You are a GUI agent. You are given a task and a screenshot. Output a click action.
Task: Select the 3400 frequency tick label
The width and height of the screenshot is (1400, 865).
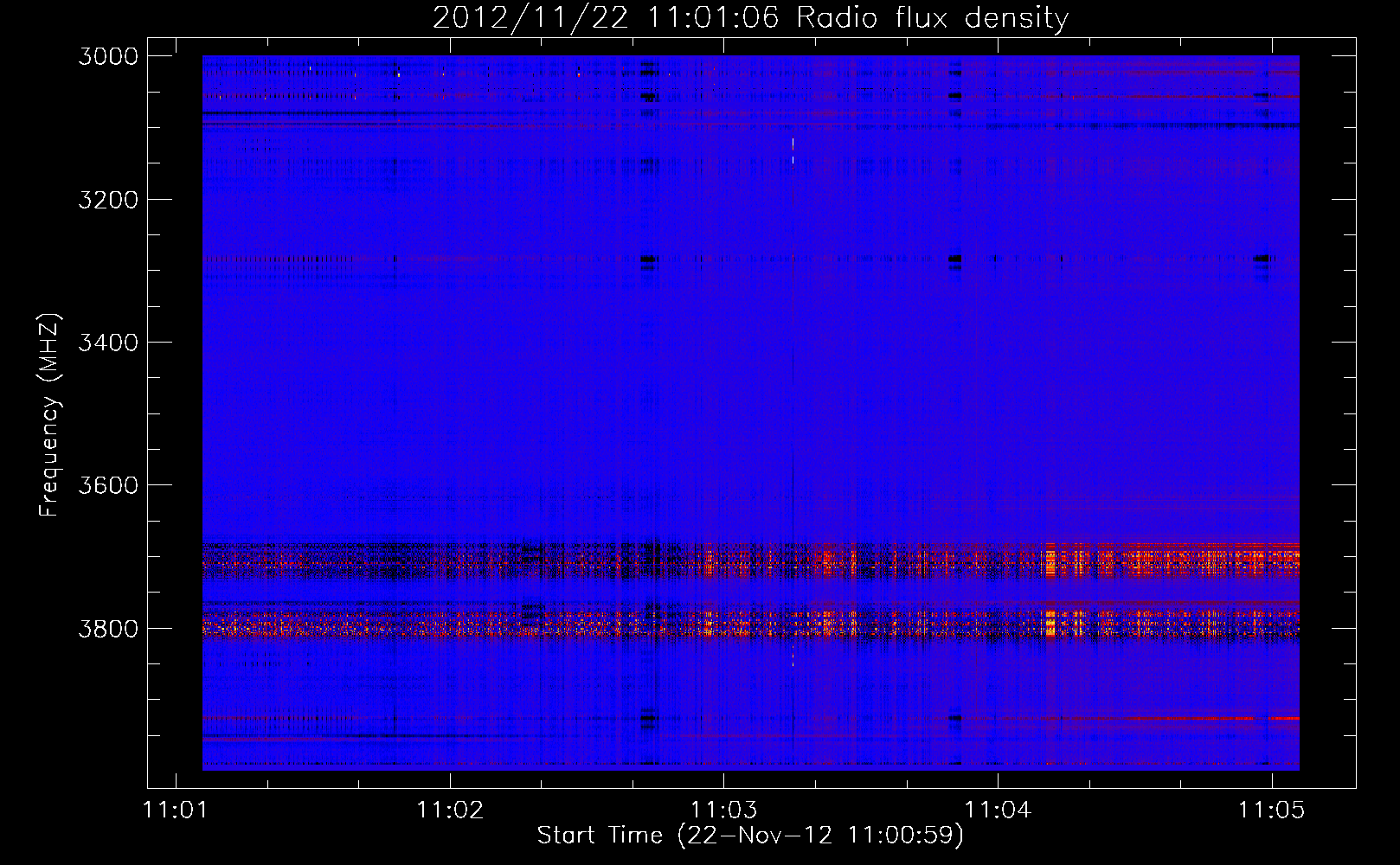(108, 343)
